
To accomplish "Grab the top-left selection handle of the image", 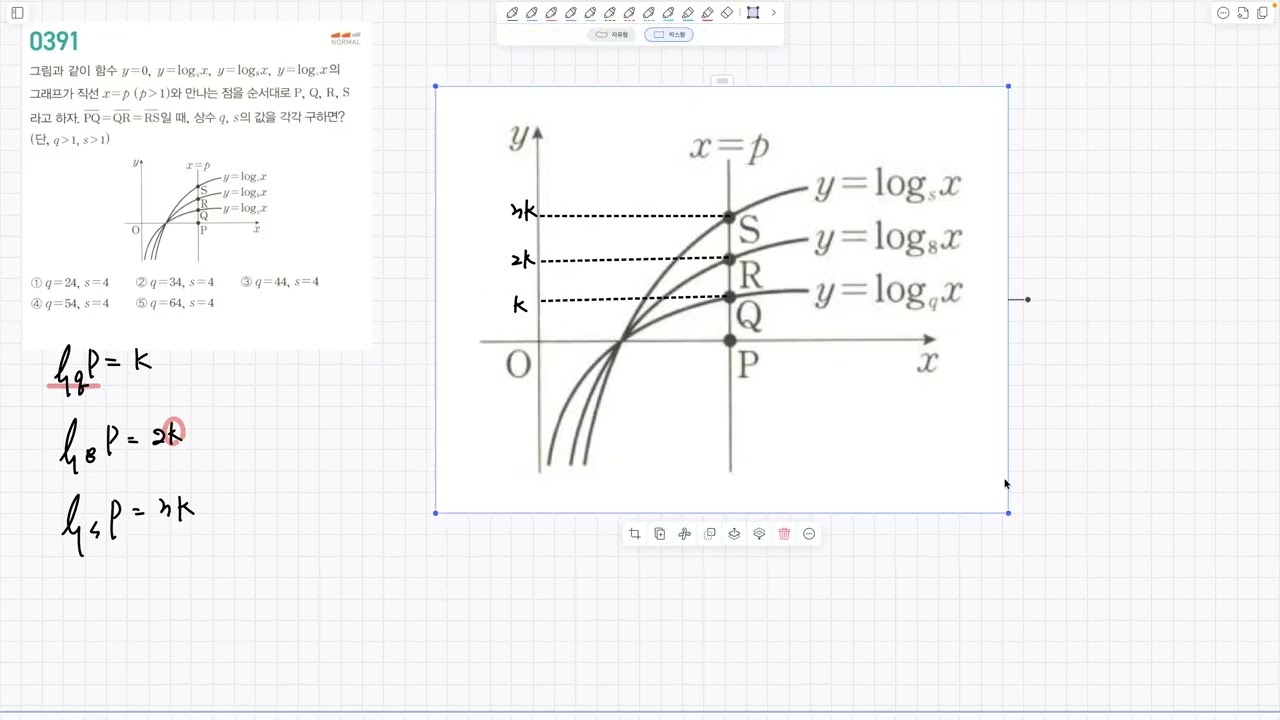I will click(x=436, y=87).
